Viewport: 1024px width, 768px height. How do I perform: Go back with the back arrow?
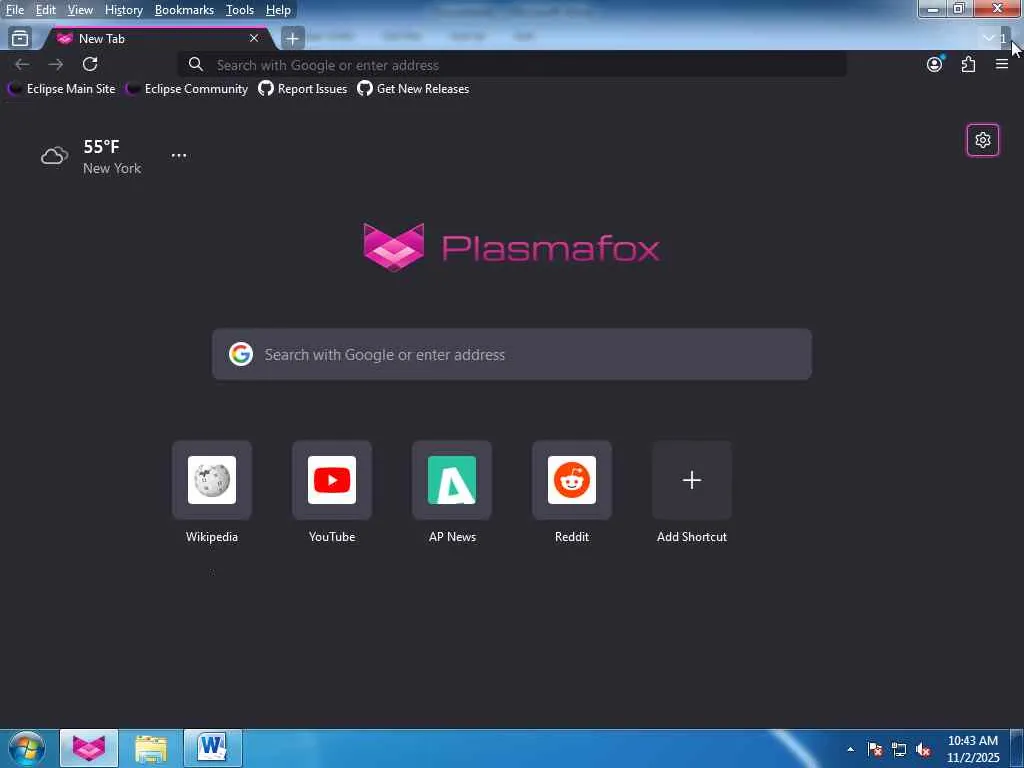(x=22, y=64)
